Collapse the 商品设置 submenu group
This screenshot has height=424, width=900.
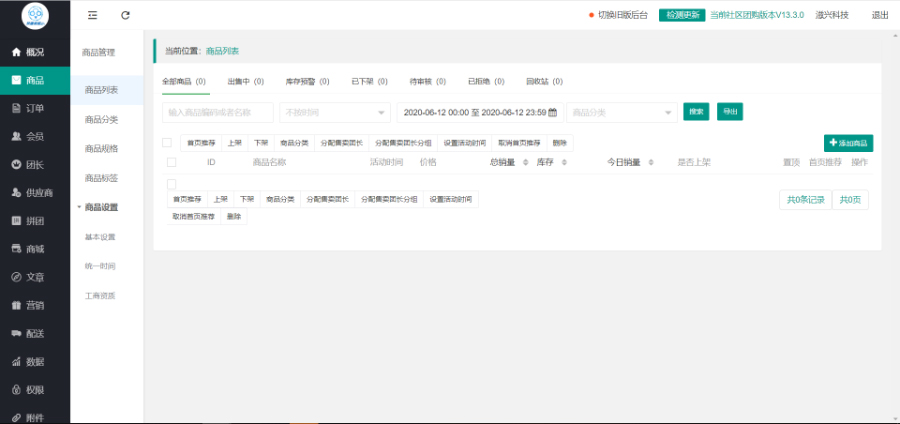100,207
